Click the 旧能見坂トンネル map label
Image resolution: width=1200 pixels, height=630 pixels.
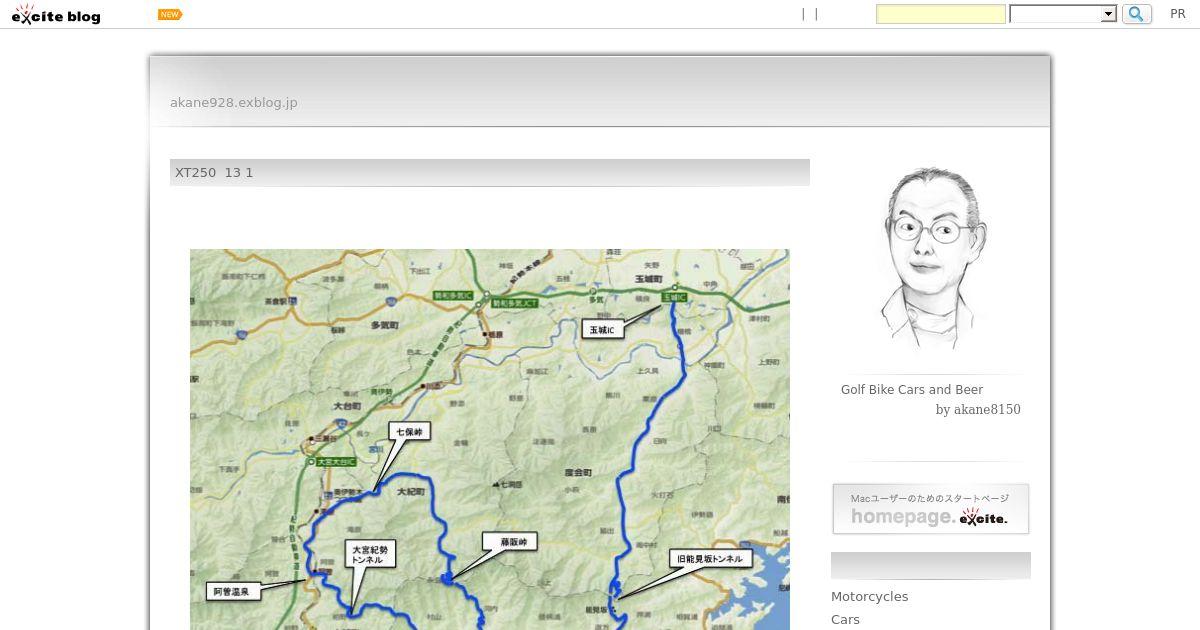point(711,559)
